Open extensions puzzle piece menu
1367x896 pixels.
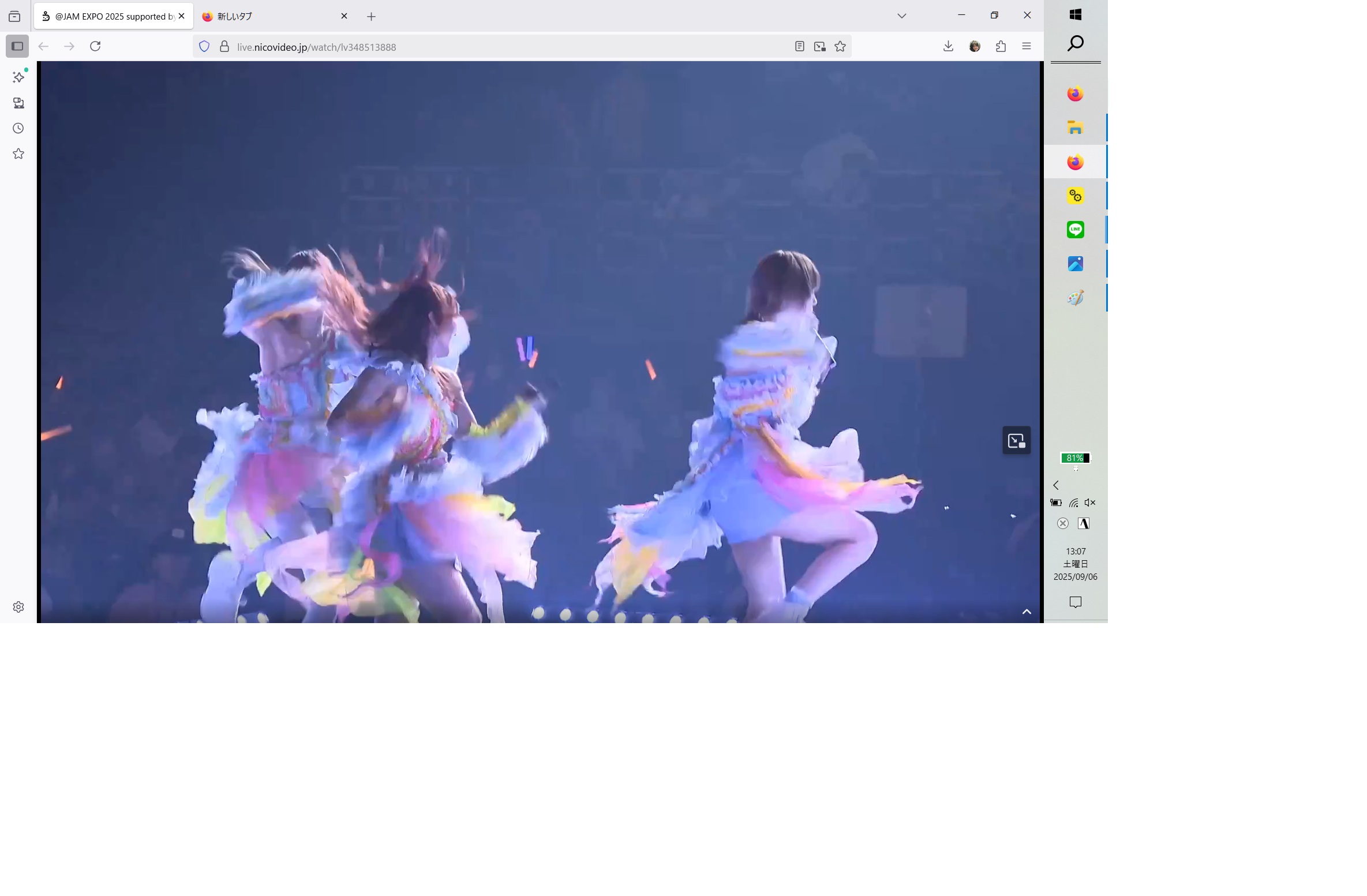tap(1001, 46)
